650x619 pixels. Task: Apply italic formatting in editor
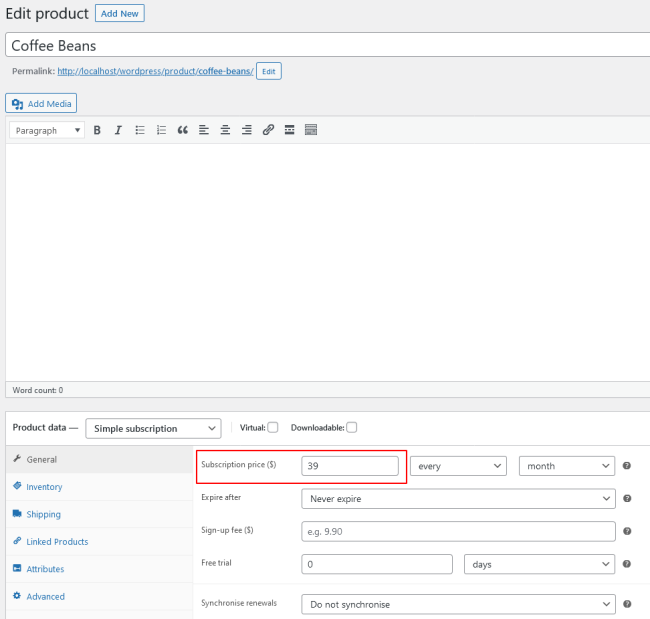click(118, 130)
